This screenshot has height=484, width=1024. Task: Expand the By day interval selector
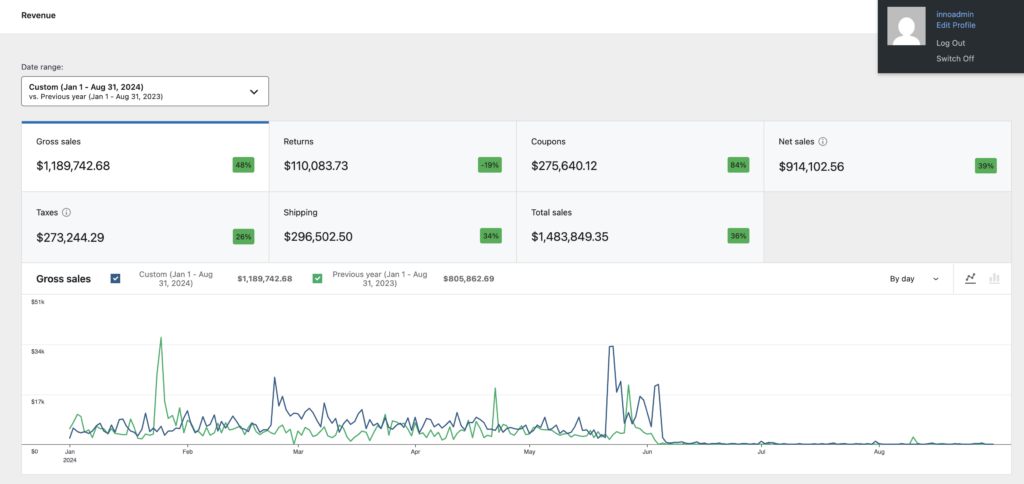914,279
